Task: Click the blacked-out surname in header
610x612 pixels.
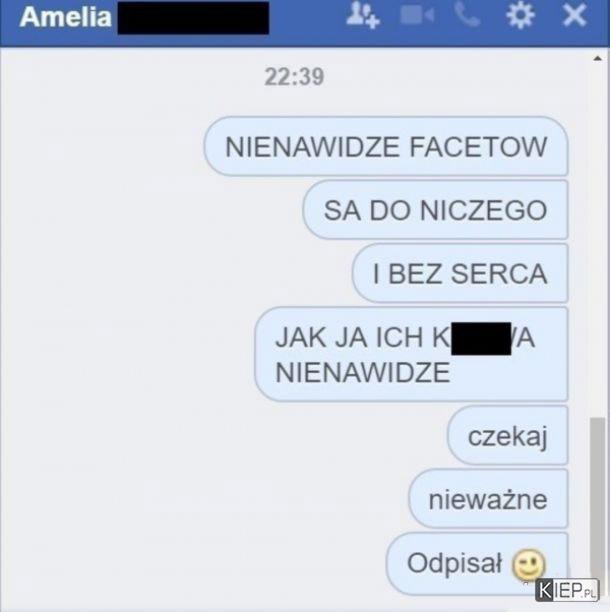Action: pyautogui.click(x=193, y=18)
